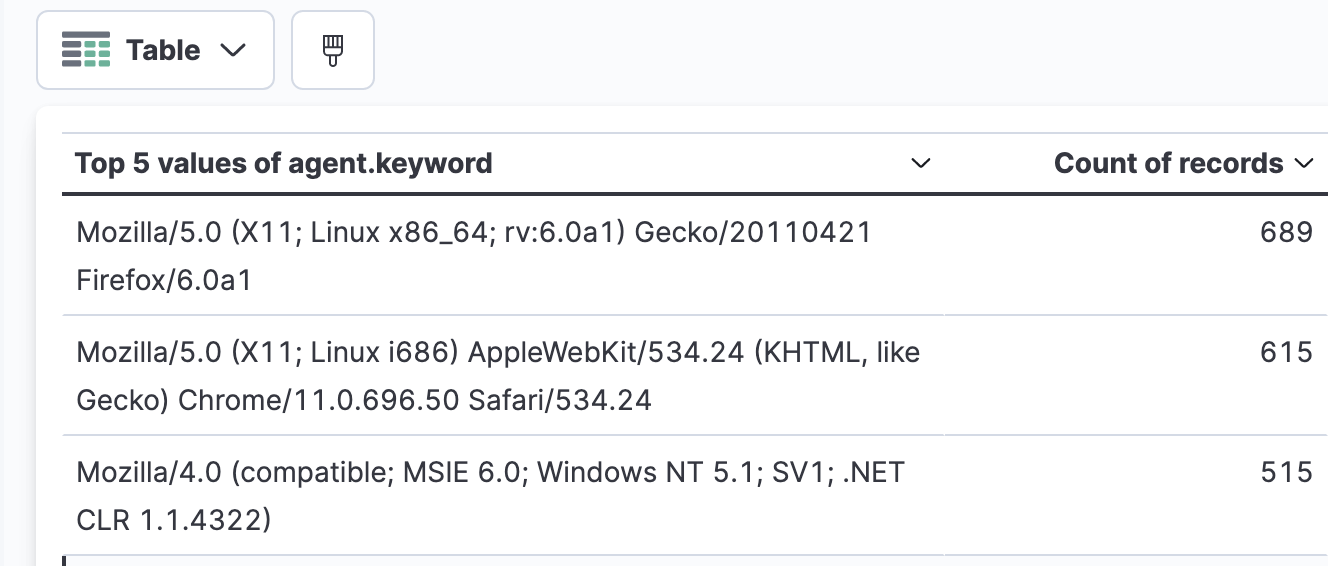Click the table grid visualization icon
Image resolution: width=1328 pixels, height=566 pixels.
(x=86, y=50)
